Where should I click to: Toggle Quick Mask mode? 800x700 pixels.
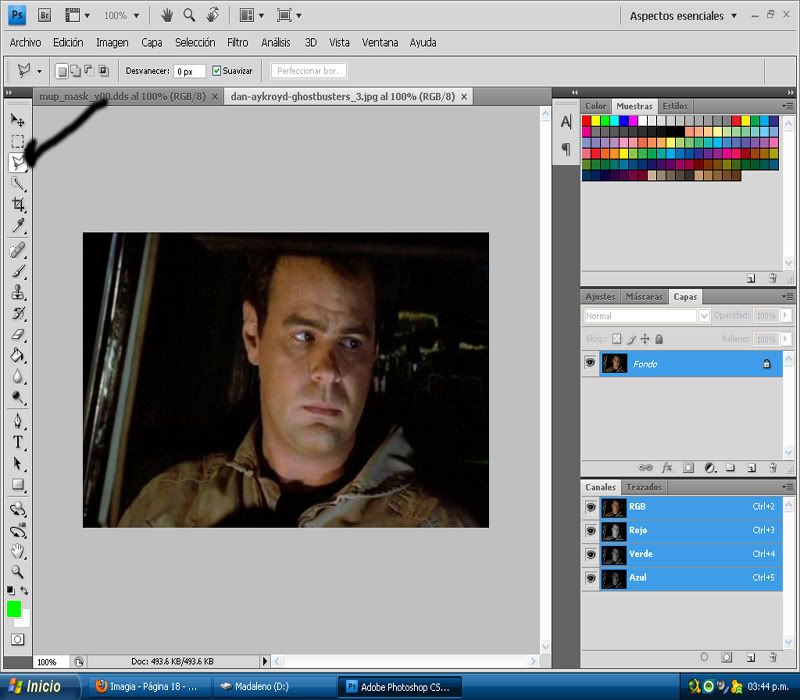[x=17, y=639]
